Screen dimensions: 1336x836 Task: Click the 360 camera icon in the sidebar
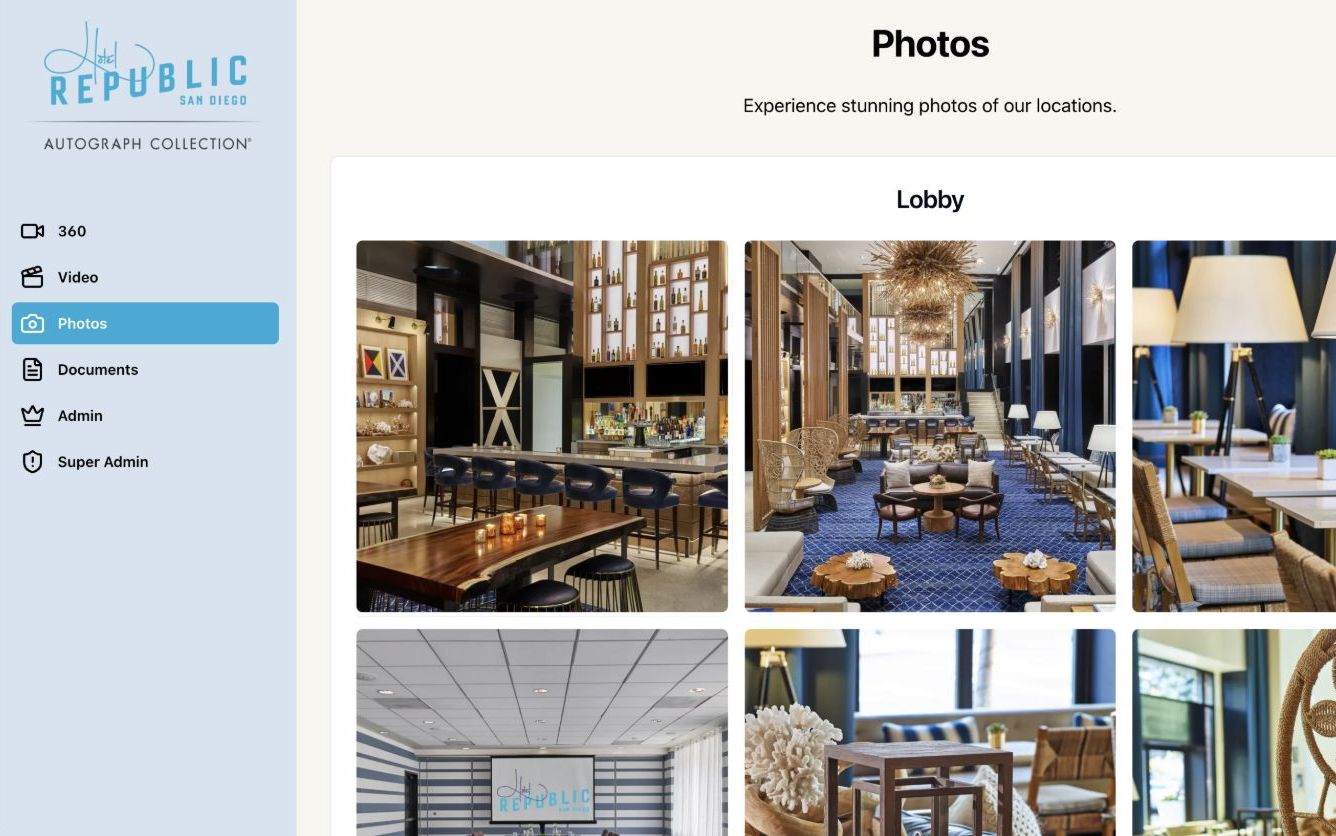[x=32, y=231]
